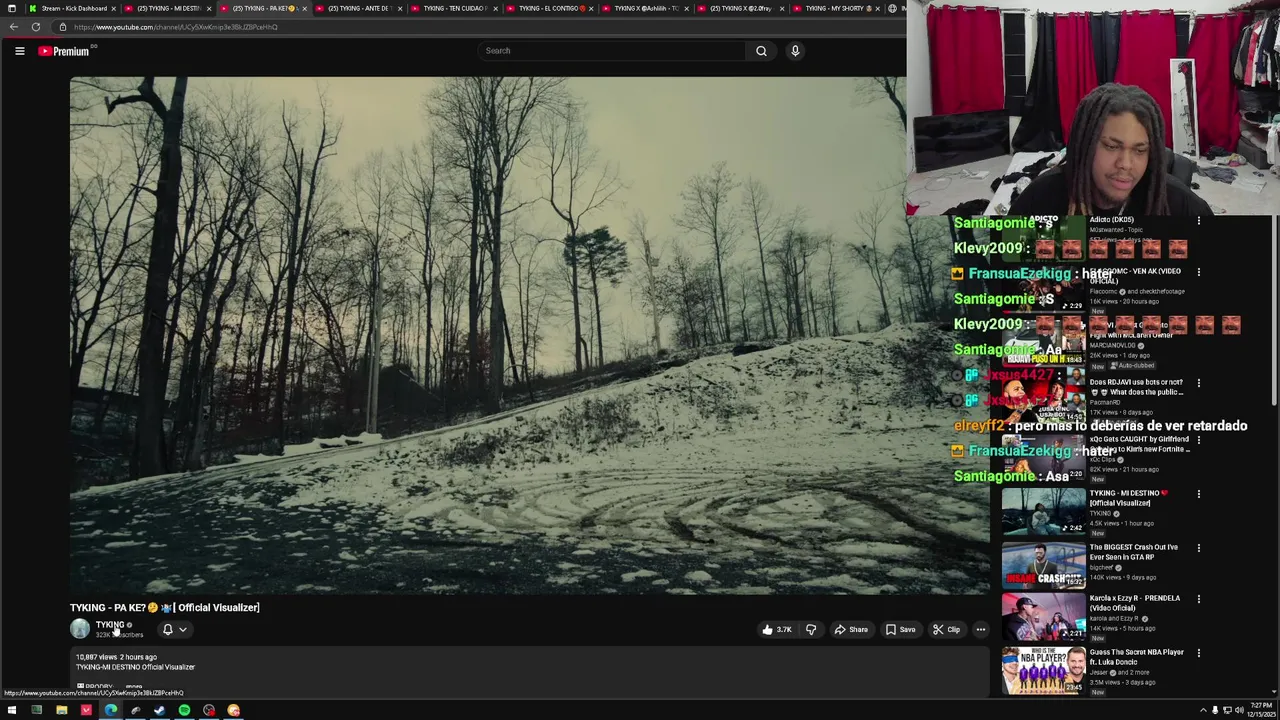Open Microsoft Edge from the taskbar
Viewport: 1280px width, 720px height.
coord(110,711)
